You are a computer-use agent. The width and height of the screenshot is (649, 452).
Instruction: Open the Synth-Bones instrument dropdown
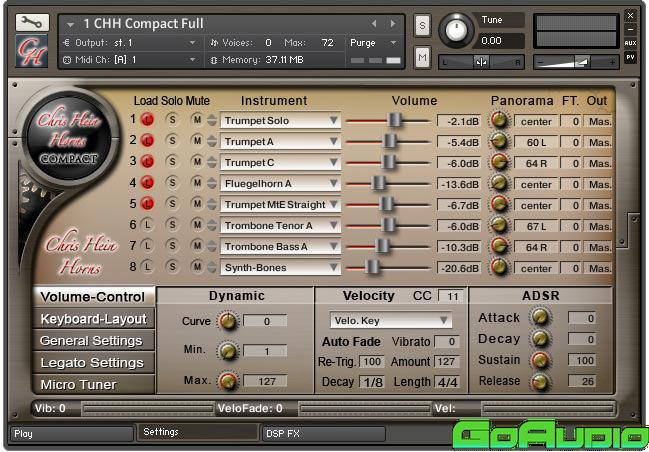click(280, 267)
